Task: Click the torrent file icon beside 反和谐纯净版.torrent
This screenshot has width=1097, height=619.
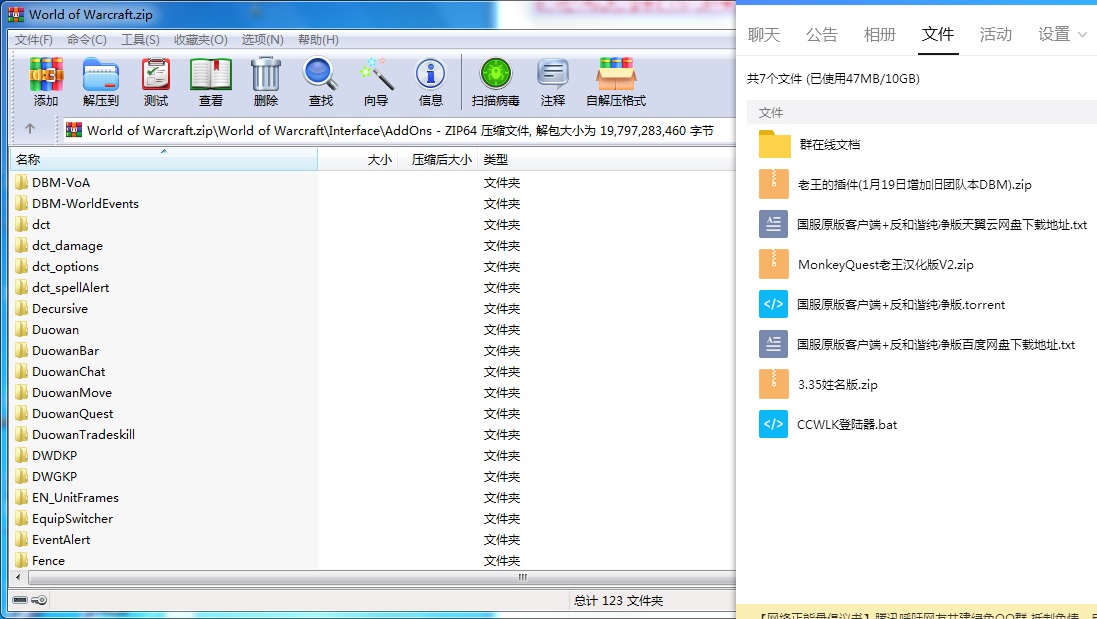Action: coord(772,304)
